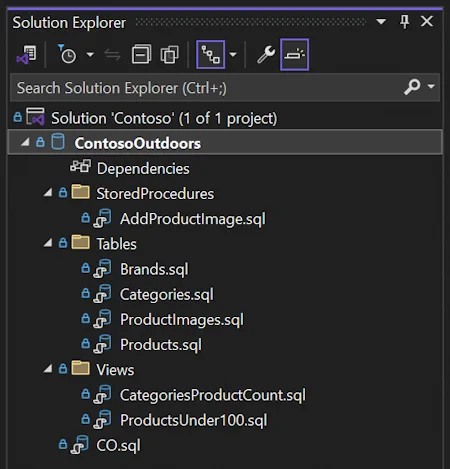Click the Solution 'Contoso' solution icon
Image resolution: width=450 pixels, height=469 pixels.
pyautogui.click(x=35, y=117)
